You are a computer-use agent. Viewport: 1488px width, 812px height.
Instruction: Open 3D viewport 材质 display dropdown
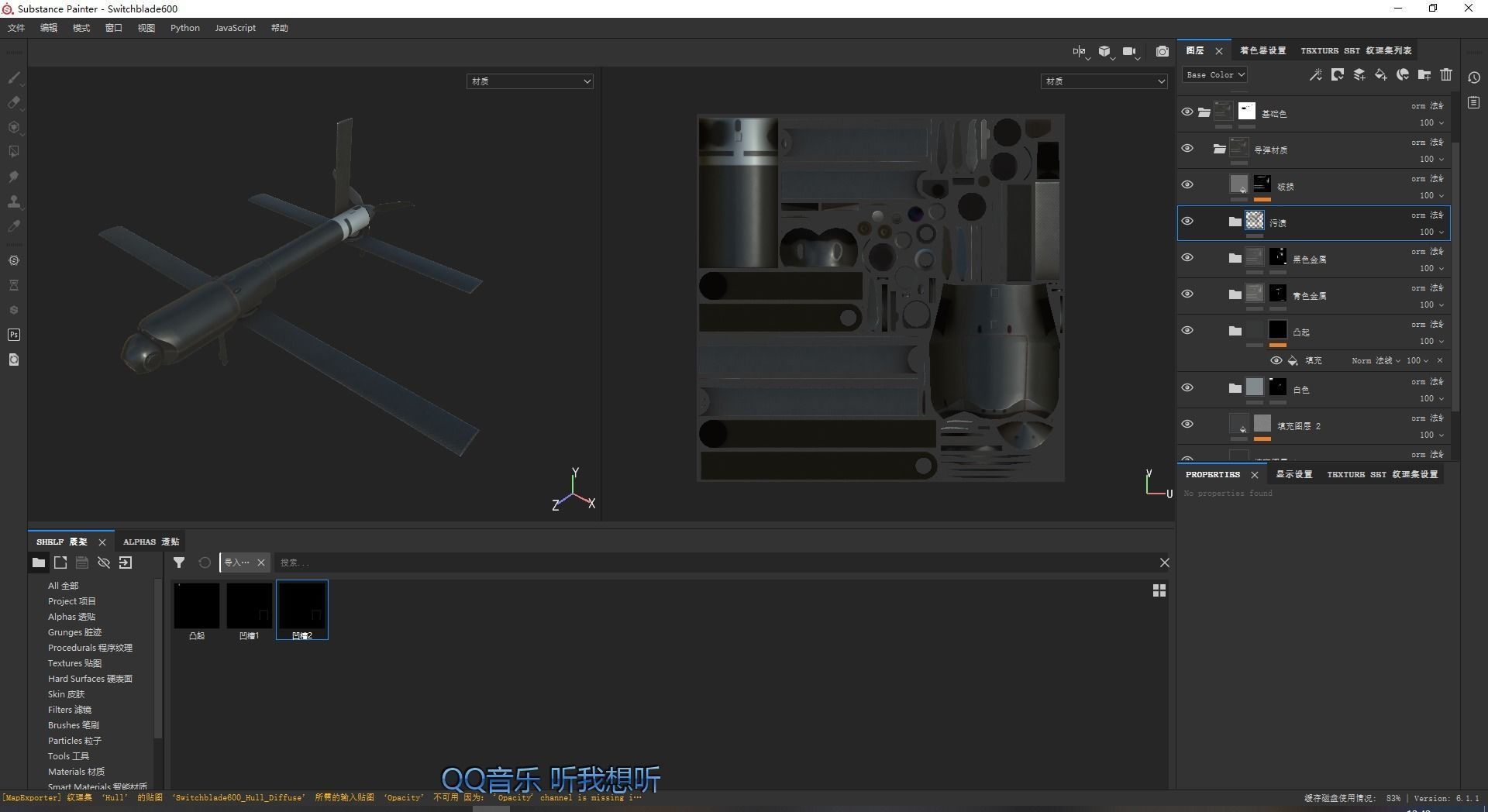click(530, 81)
